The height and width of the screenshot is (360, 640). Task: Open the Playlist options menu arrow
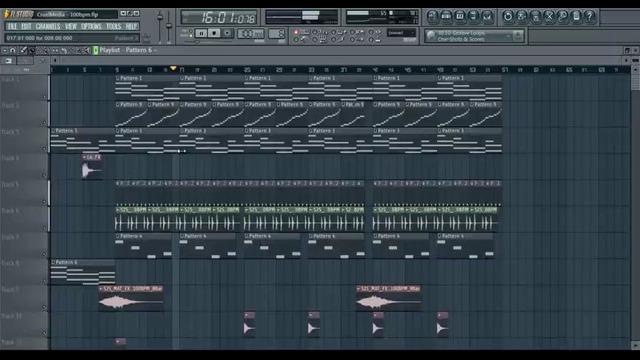click(4, 50)
